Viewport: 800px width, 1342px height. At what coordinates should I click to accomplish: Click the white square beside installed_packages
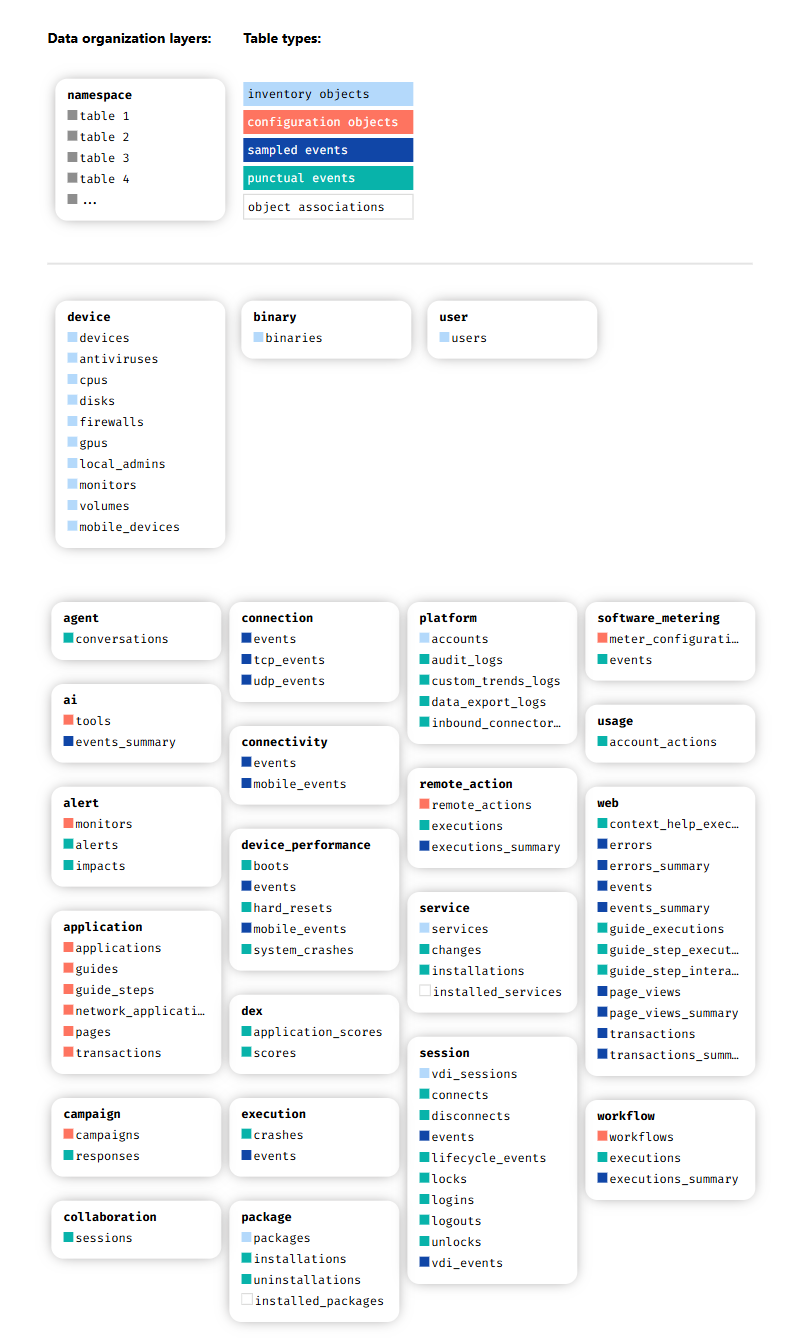point(247,1301)
